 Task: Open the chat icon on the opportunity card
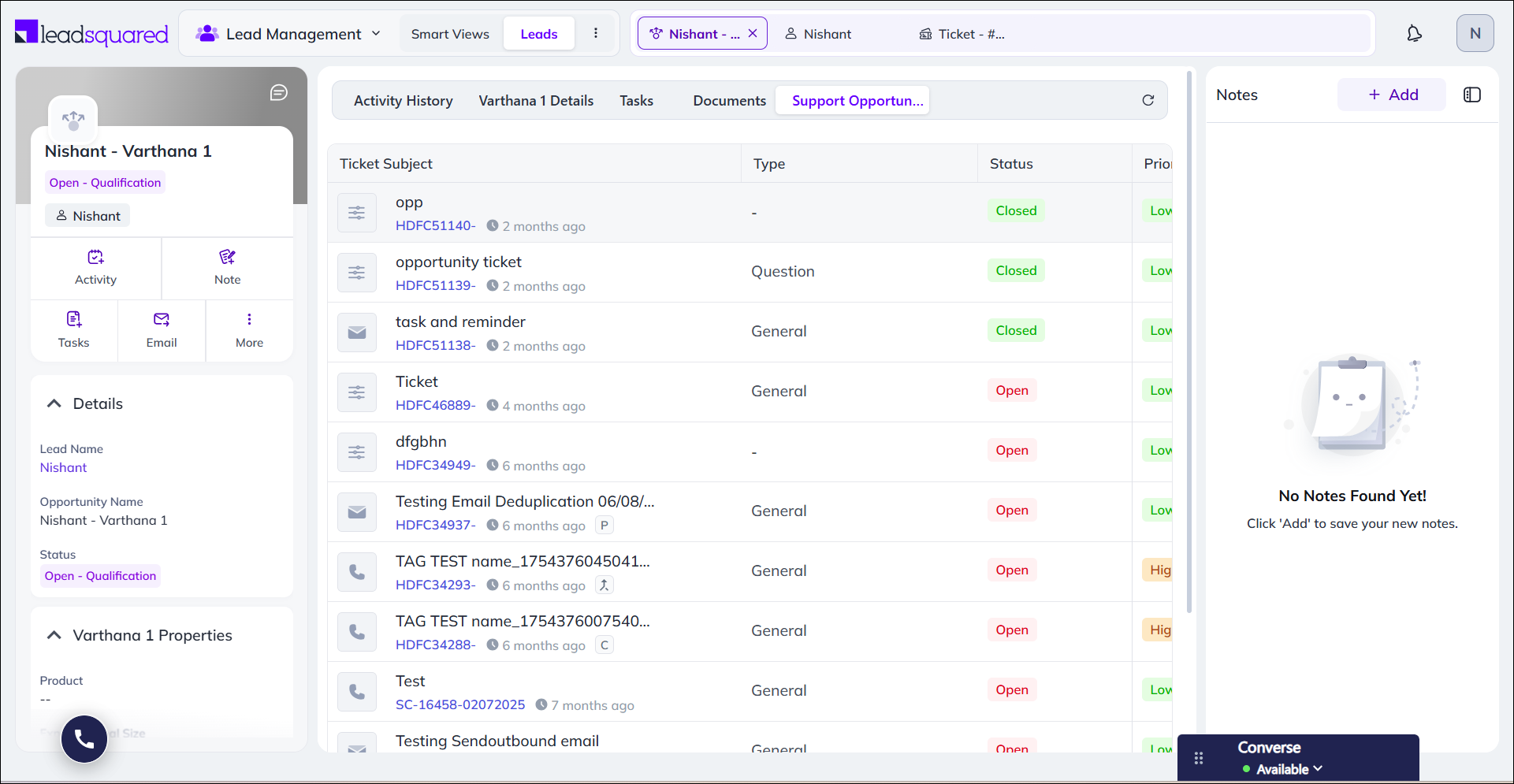(278, 92)
